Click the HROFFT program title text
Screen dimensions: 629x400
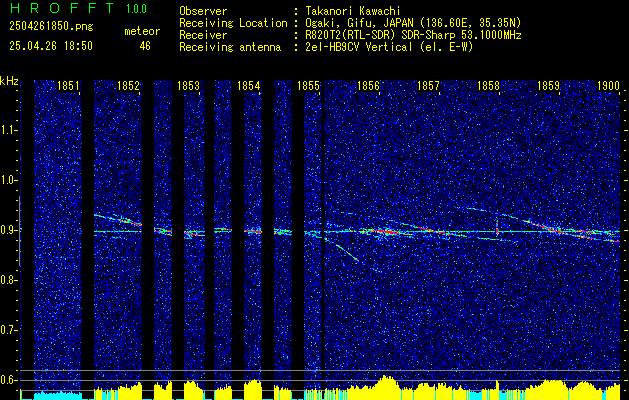[62, 8]
